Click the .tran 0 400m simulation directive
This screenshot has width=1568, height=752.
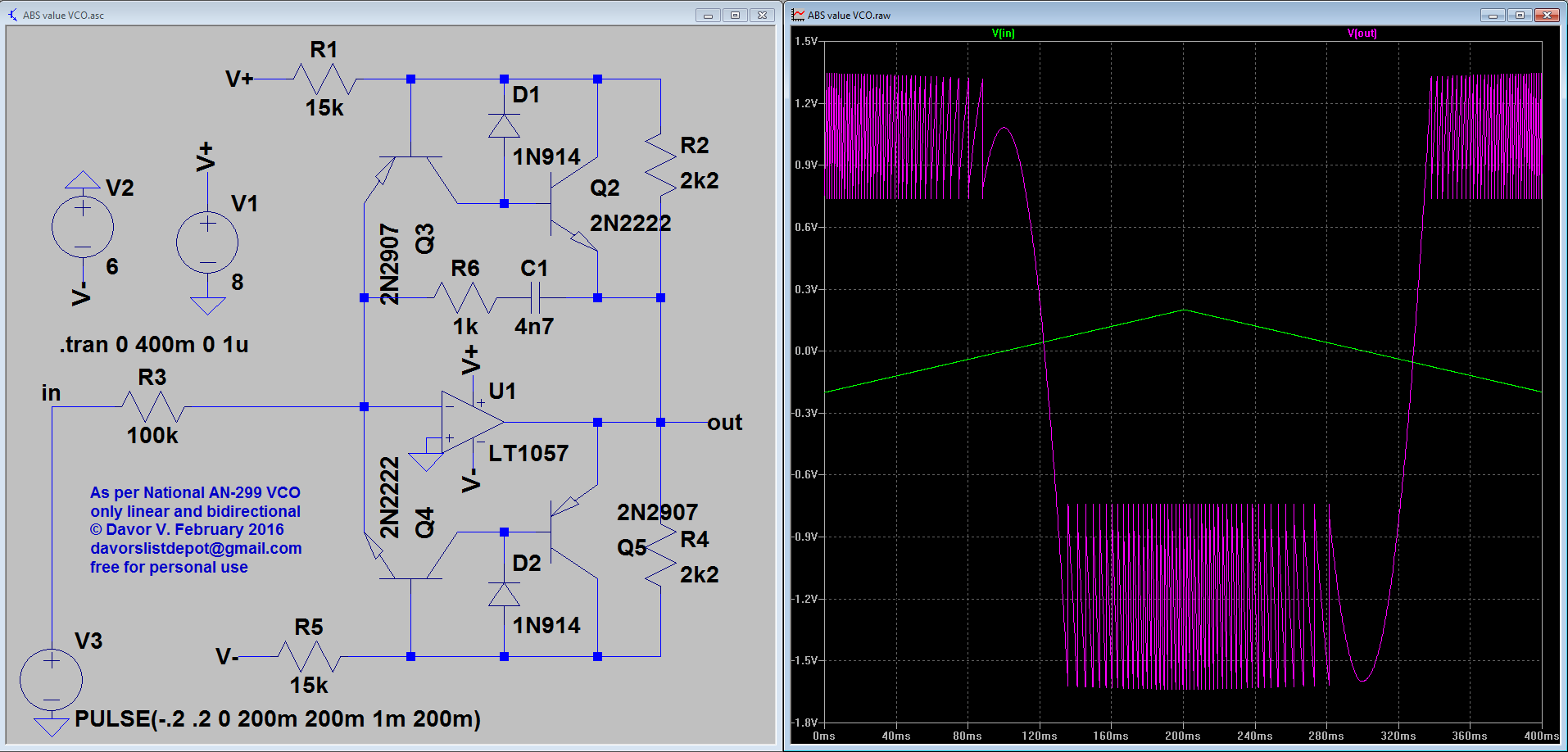pos(154,345)
